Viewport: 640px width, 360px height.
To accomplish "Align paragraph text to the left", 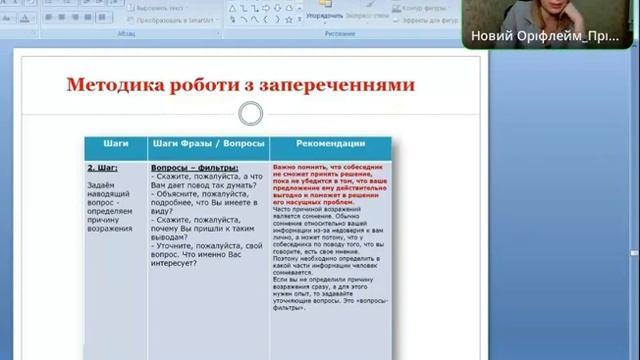I will [x=49, y=17].
